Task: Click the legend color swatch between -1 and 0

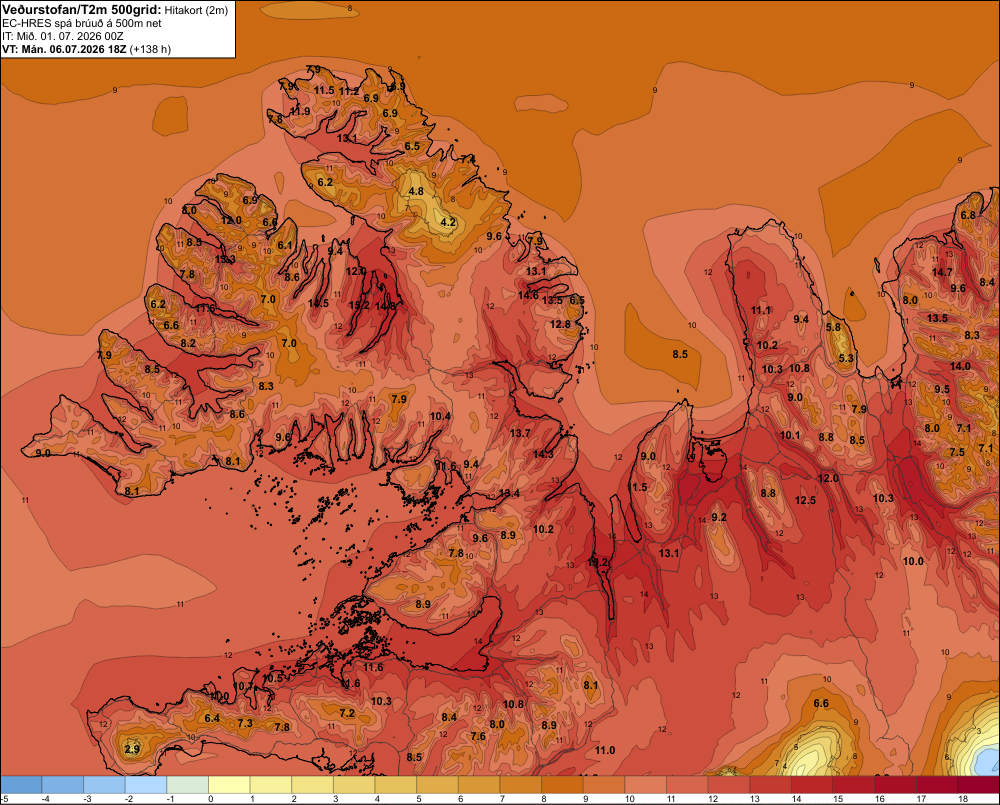Action: 188,785
